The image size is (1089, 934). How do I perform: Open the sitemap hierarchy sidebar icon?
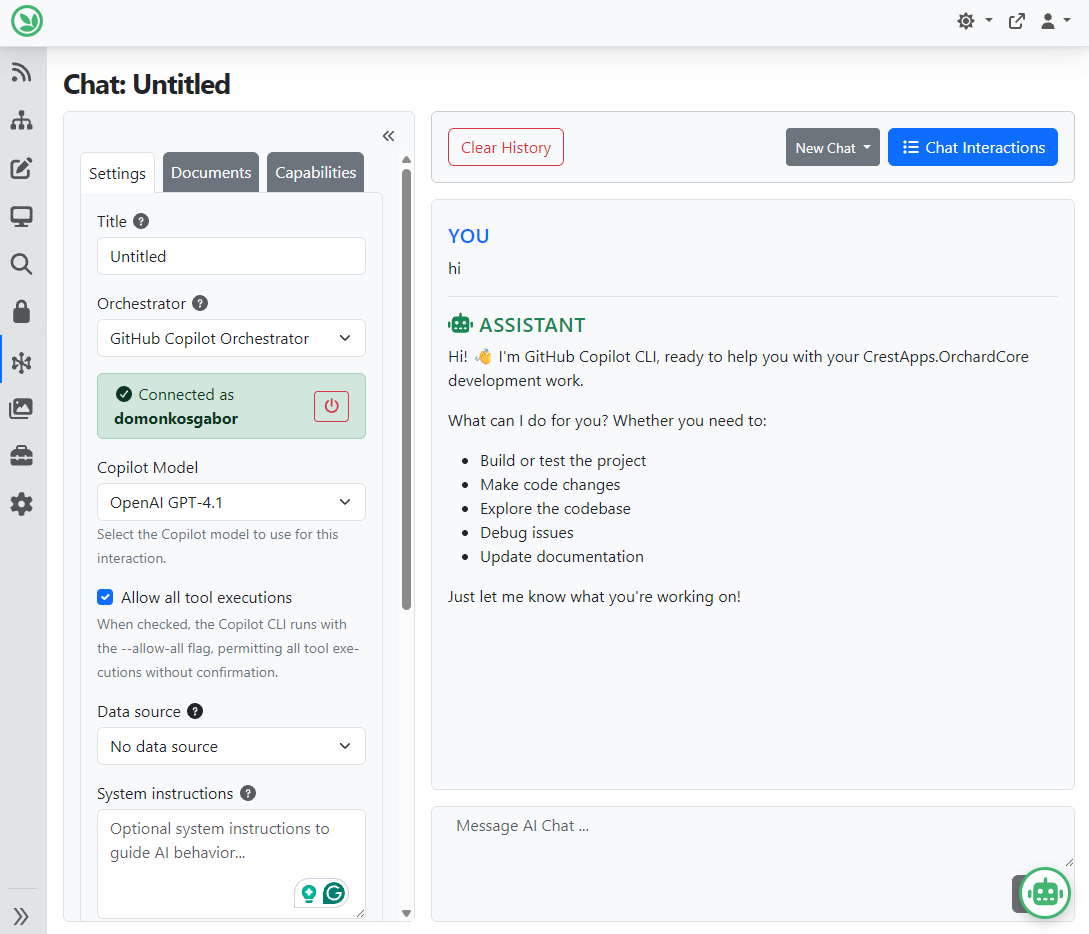coord(22,120)
